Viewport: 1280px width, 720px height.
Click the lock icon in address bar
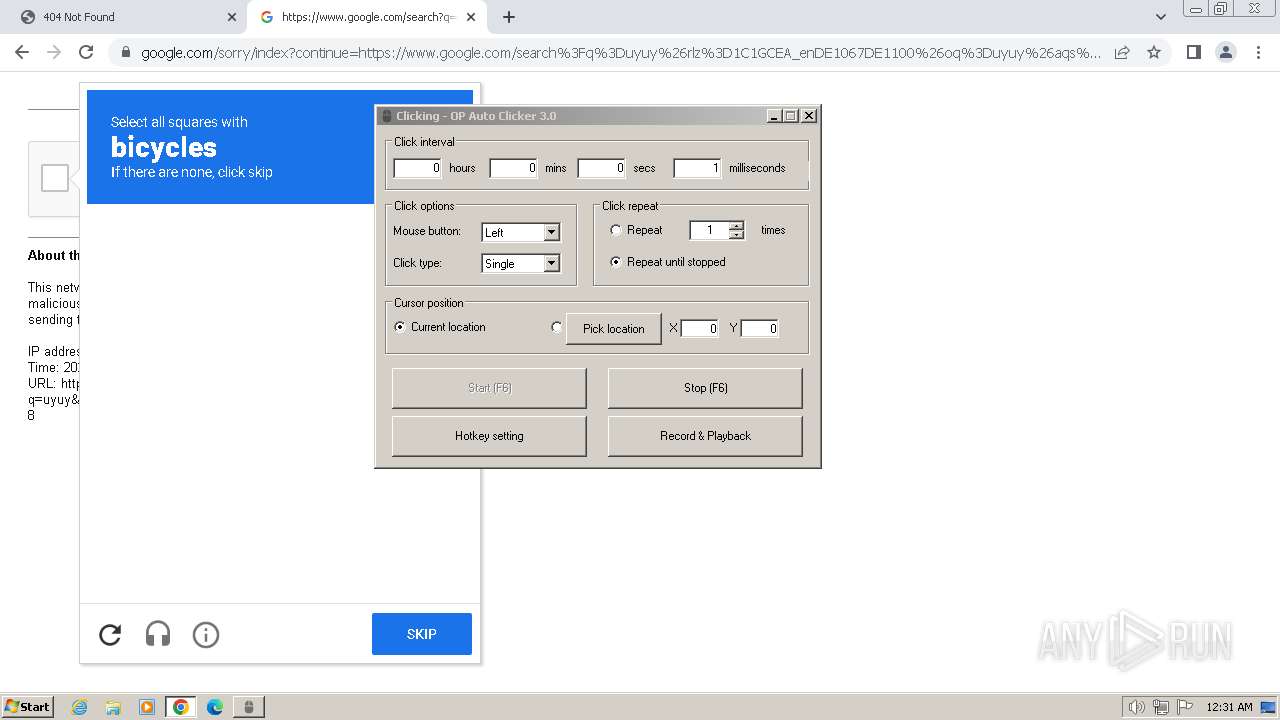click(125, 52)
